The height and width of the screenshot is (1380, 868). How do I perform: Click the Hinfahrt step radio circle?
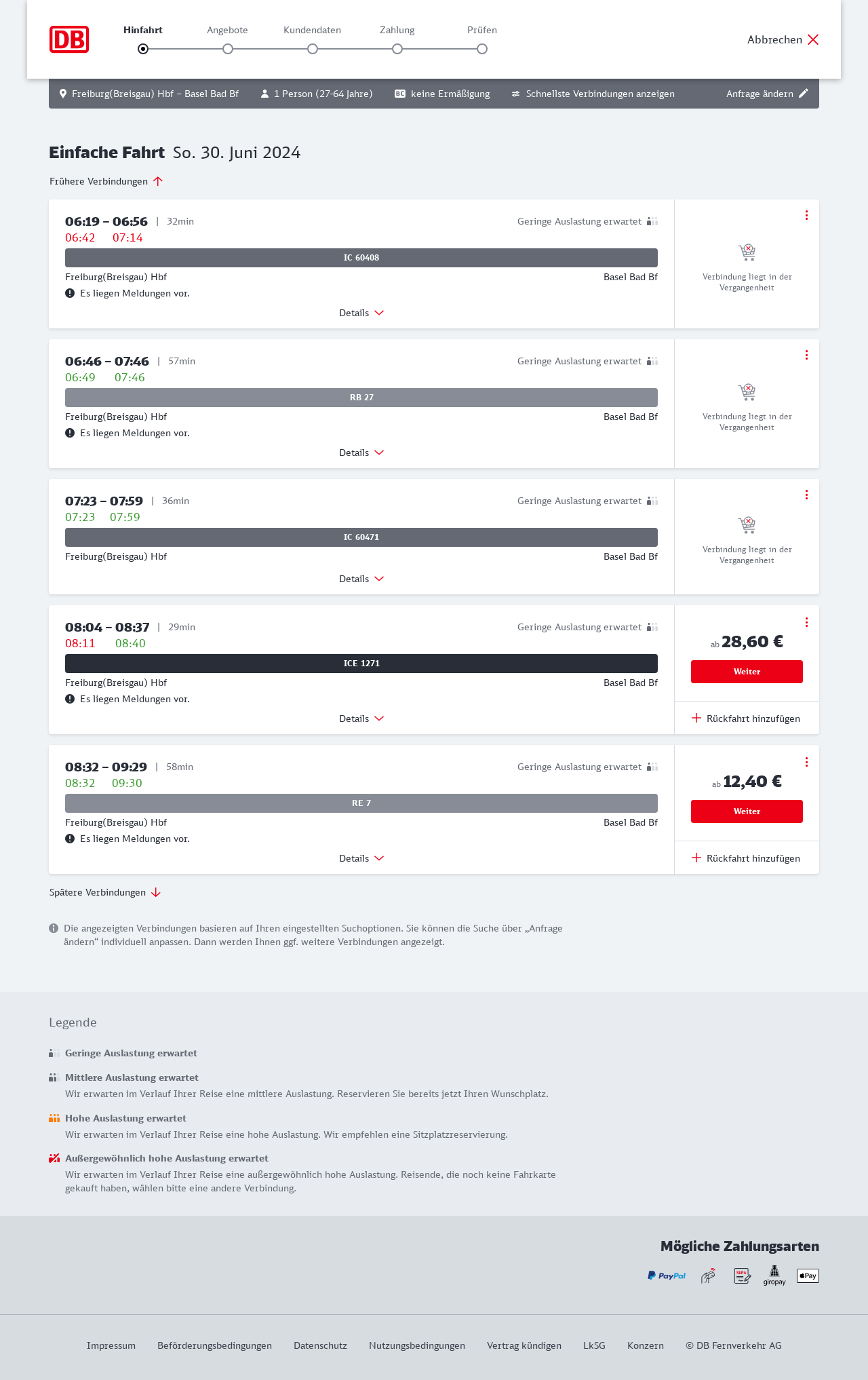[143, 49]
